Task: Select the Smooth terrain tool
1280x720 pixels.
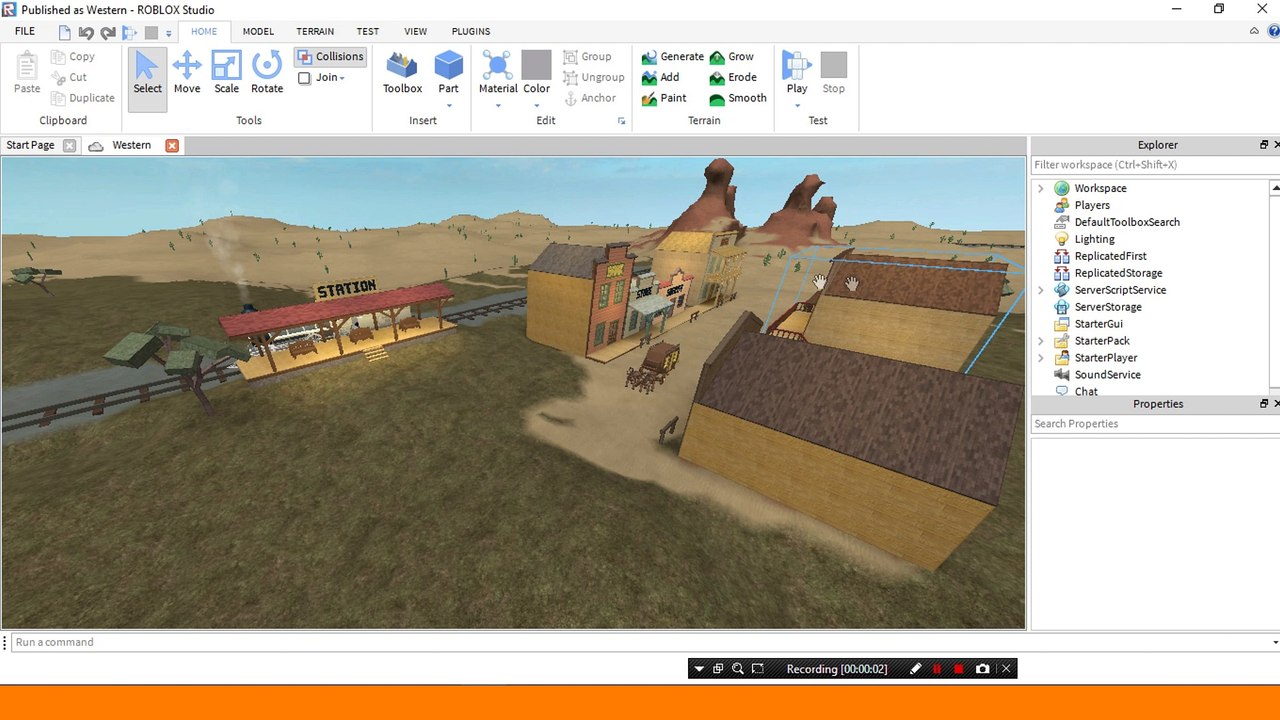Action: (738, 98)
